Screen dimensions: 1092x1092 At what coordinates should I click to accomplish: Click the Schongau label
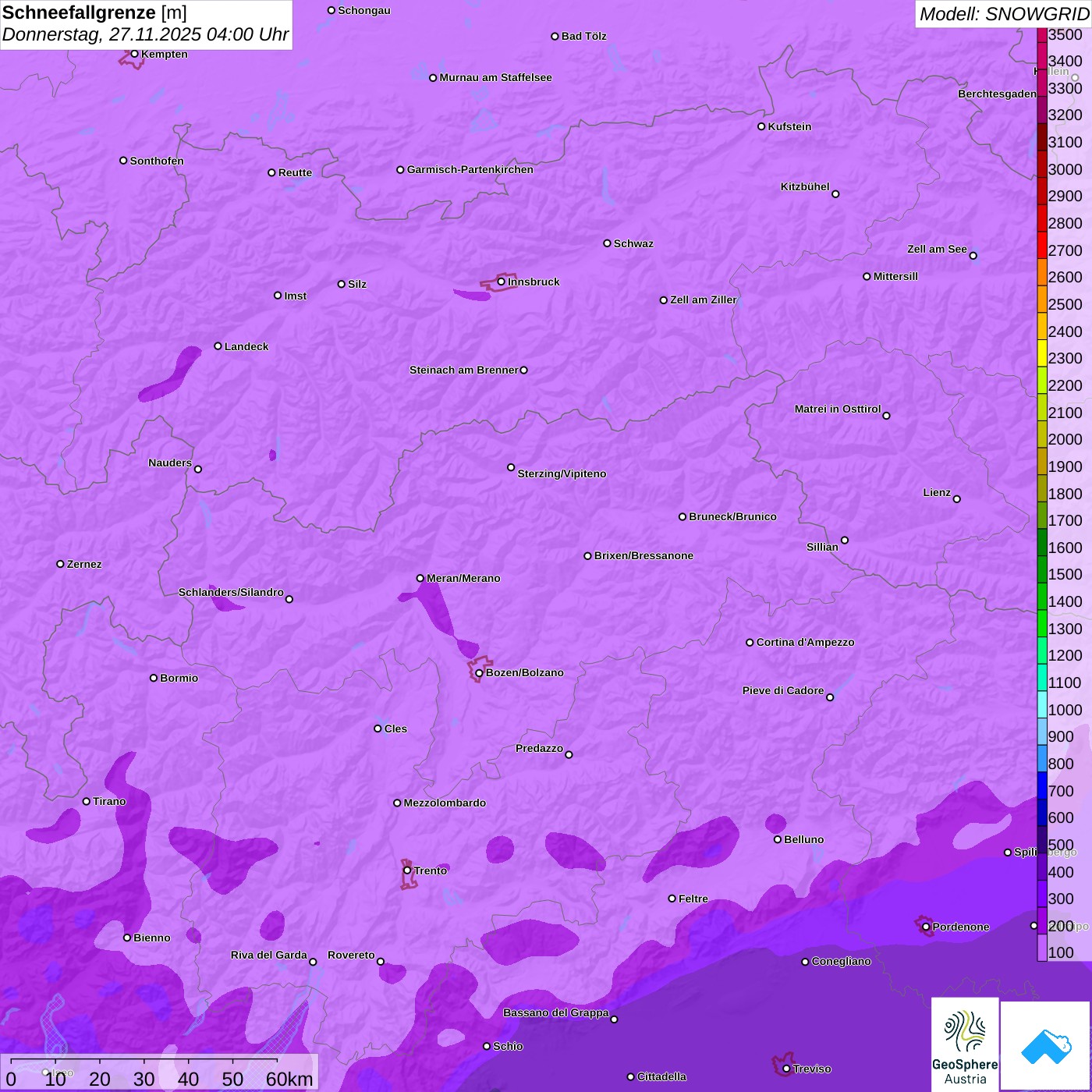(363, 10)
